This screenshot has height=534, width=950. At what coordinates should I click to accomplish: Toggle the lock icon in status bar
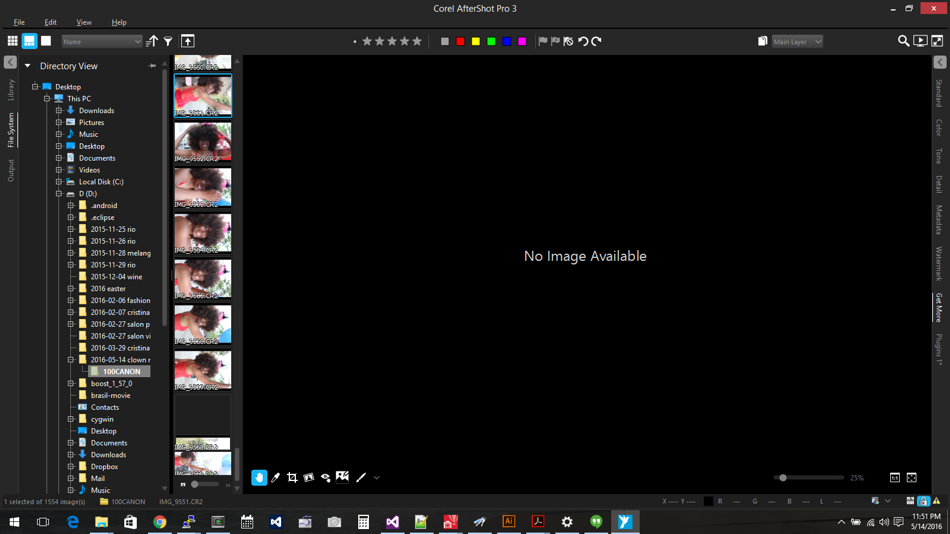pos(923,501)
